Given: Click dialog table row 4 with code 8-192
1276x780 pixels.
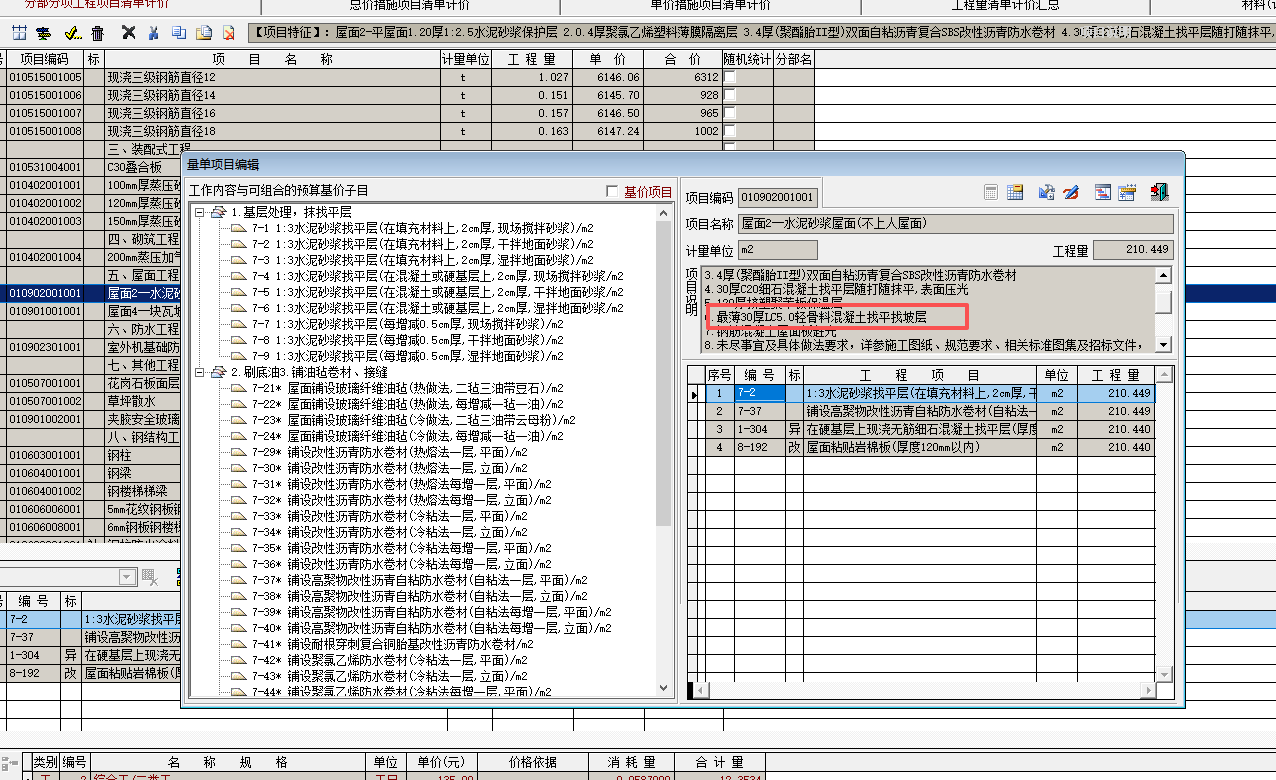Looking at the screenshot, I should coord(921,447).
